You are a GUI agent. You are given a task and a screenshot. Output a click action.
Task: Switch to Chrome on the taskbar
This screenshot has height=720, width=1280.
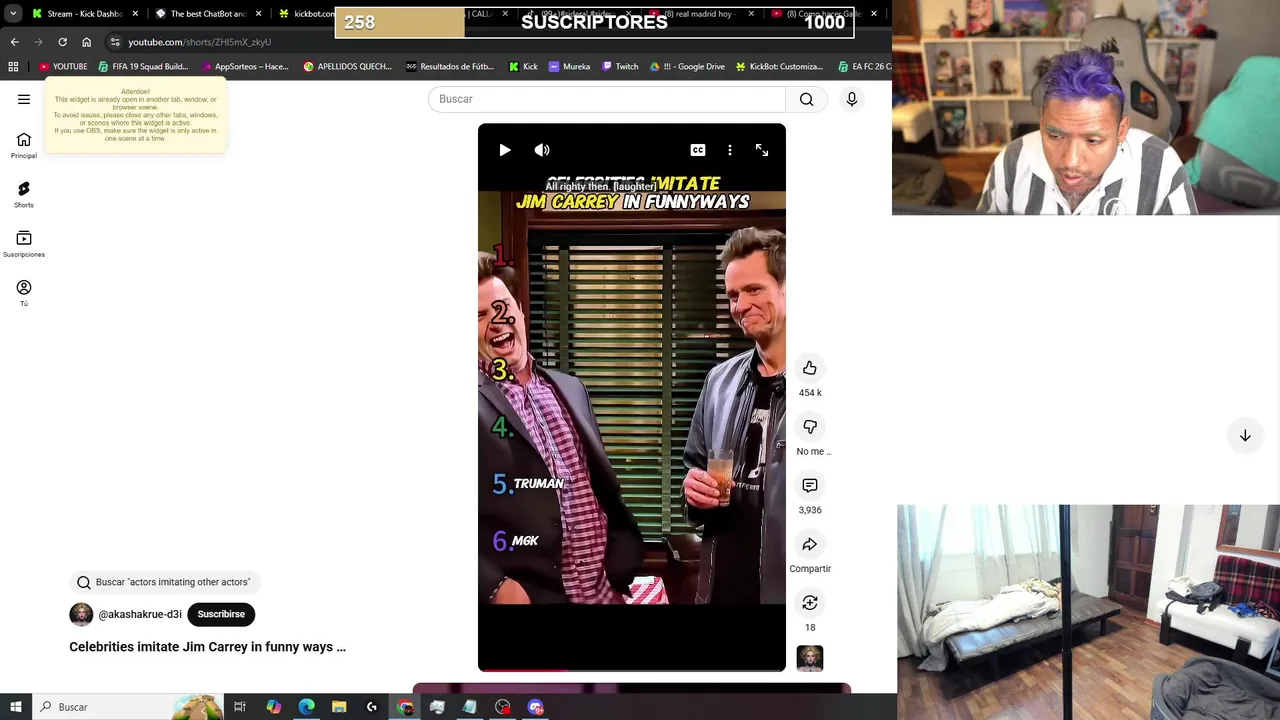point(405,707)
